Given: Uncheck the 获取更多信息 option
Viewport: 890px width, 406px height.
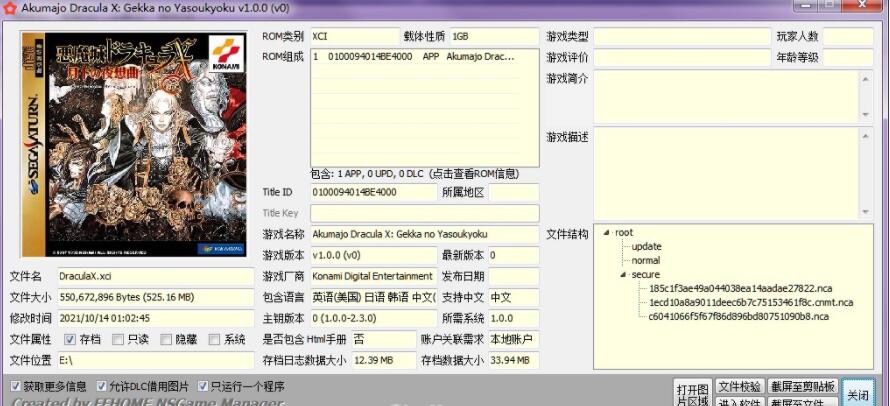Looking at the screenshot, I should click(15, 386).
